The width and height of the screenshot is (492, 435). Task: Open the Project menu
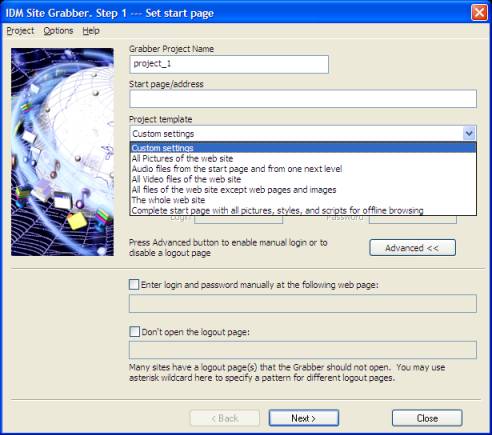point(20,31)
